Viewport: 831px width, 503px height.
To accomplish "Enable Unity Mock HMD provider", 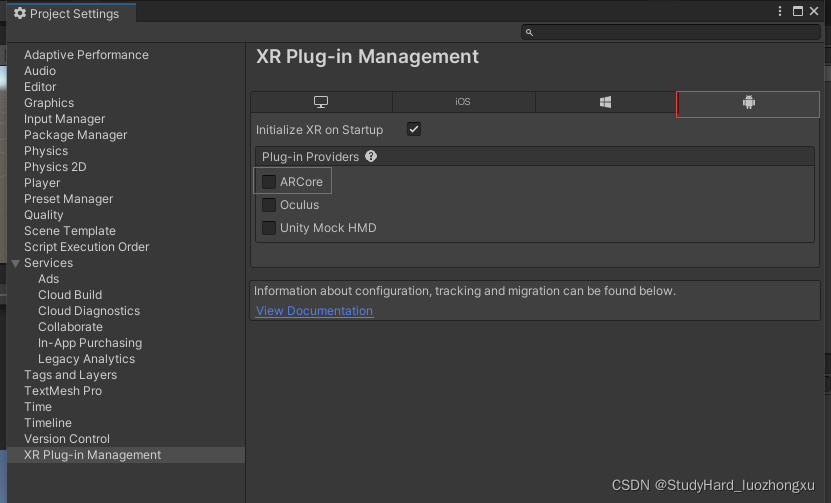I will [x=269, y=228].
